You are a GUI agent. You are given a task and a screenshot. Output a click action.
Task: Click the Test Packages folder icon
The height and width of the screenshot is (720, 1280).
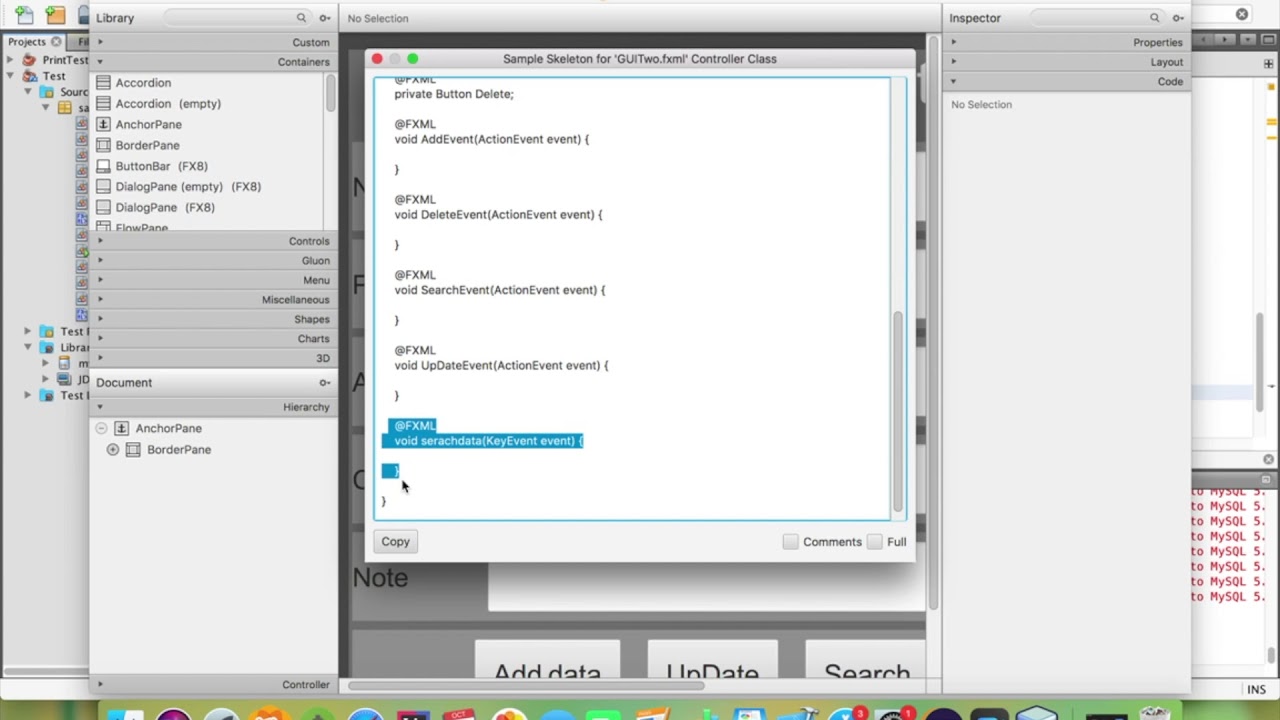point(47,331)
